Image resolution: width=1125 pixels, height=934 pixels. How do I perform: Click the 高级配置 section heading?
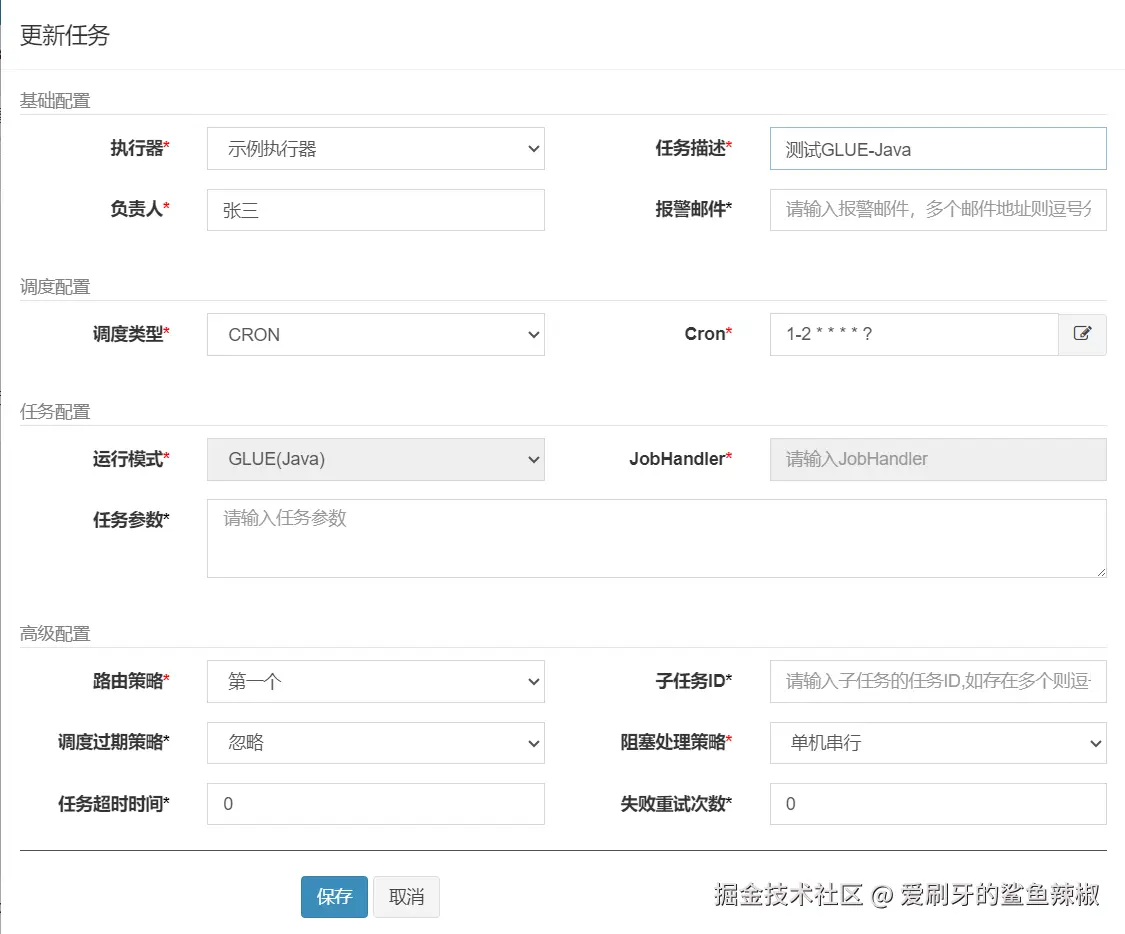click(x=55, y=633)
